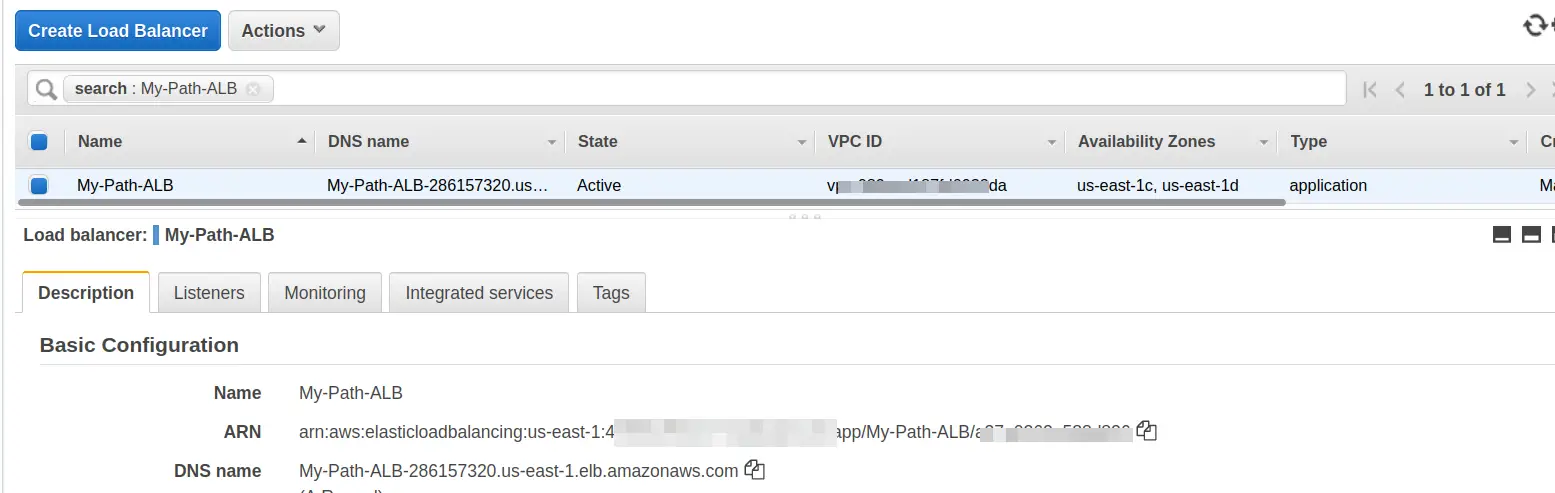Click the Create Load Balancer button
Screen dimensions: 1555x493
click(x=118, y=31)
